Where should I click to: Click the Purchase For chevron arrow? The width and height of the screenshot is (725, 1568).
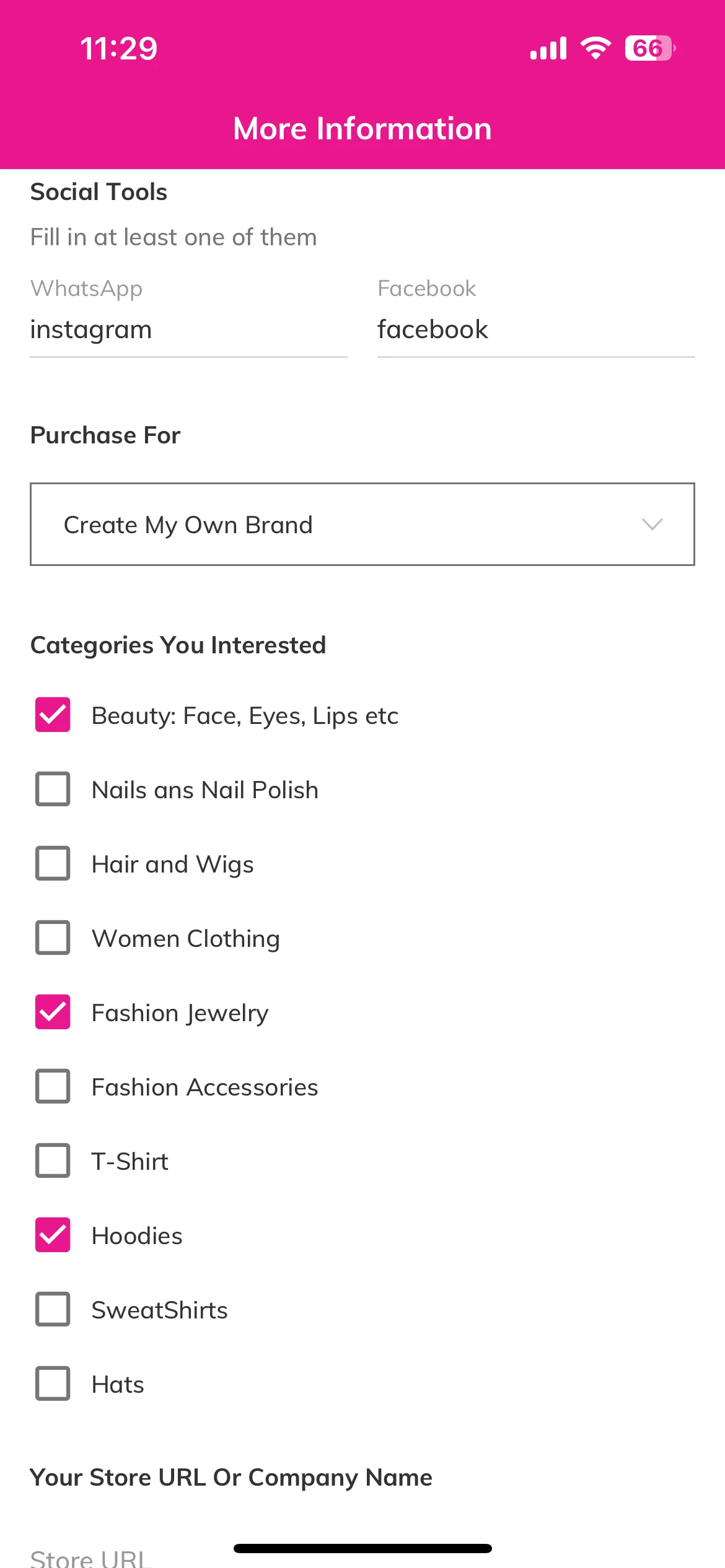tap(652, 525)
